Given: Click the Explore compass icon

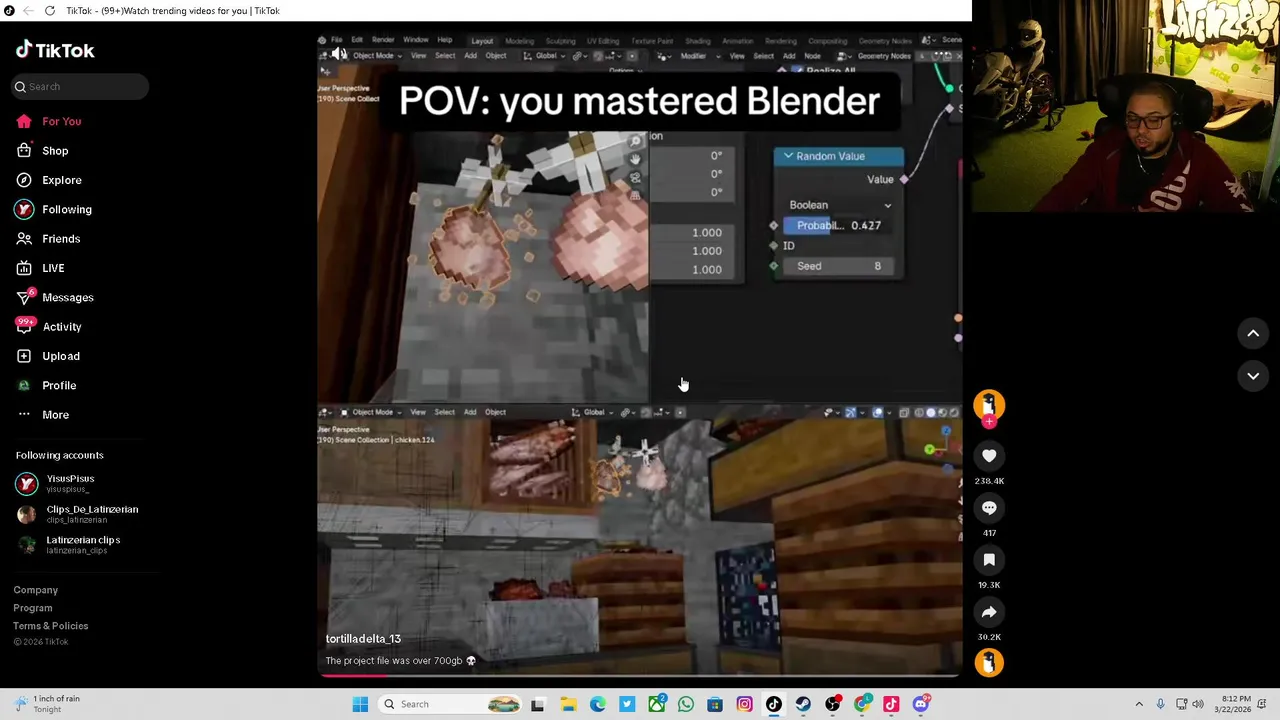Looking at the screenshot, I should (24, 180).
